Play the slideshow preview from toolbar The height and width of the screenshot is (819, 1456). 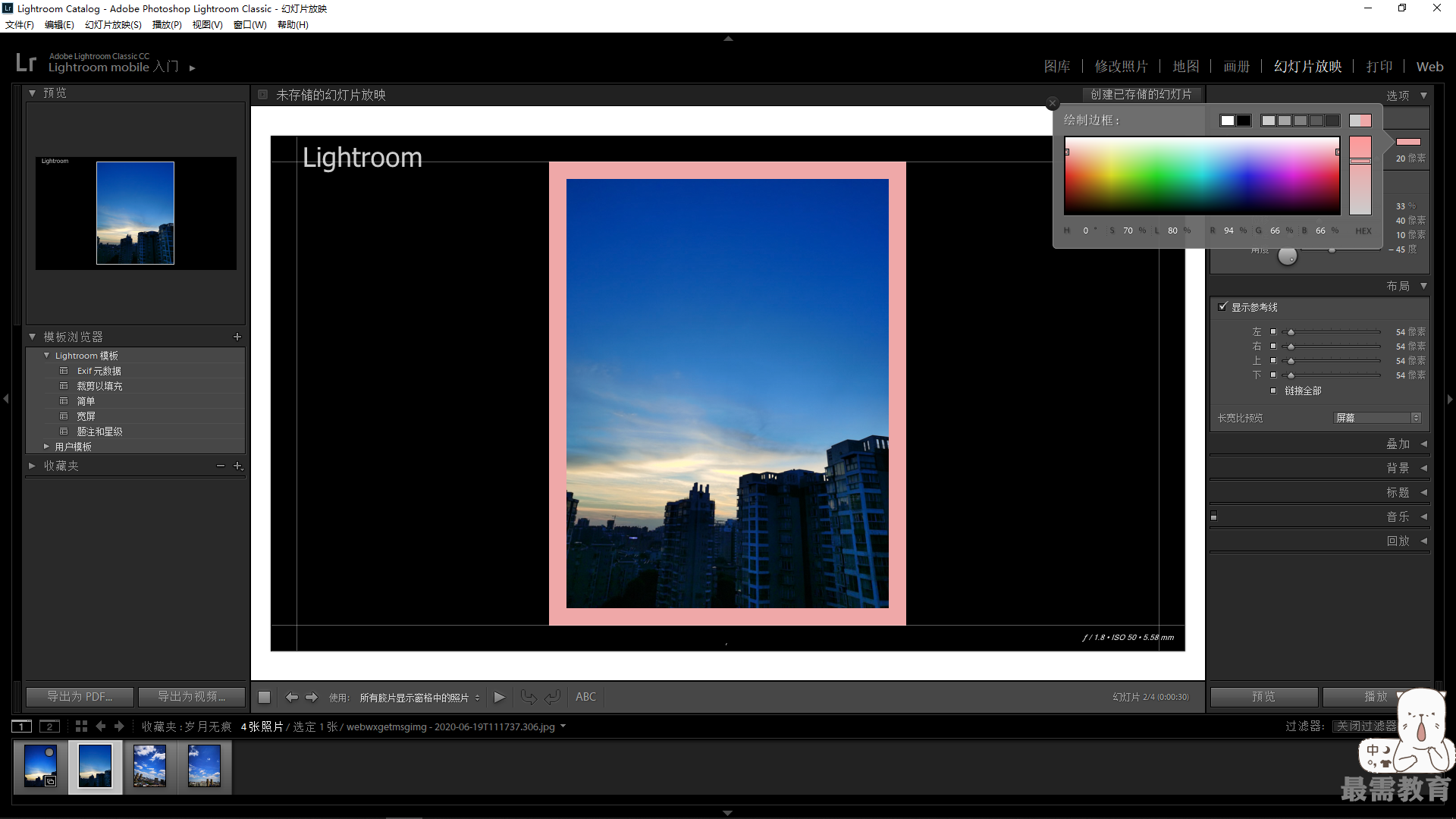click(x=499, y=697)
